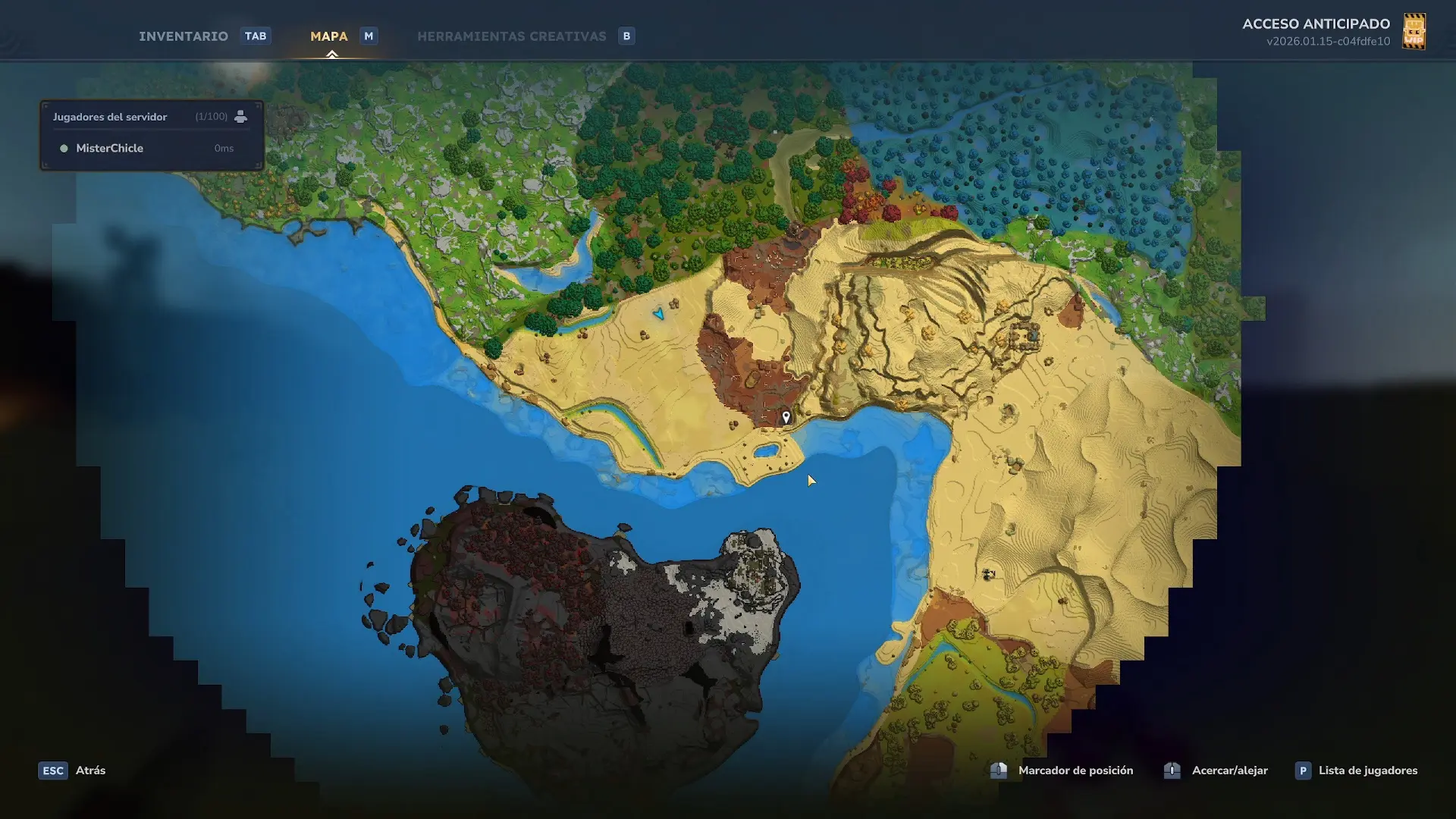Click the mouse icon beside Marcador de posición

coord(999,770)
